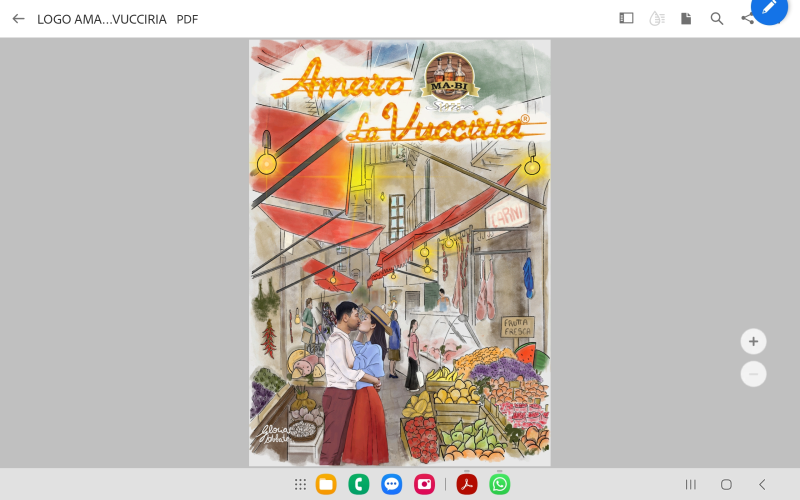Open the page view settings icon
The width and height of the screenshot is (800, 500).
click(x=686, y=18)
